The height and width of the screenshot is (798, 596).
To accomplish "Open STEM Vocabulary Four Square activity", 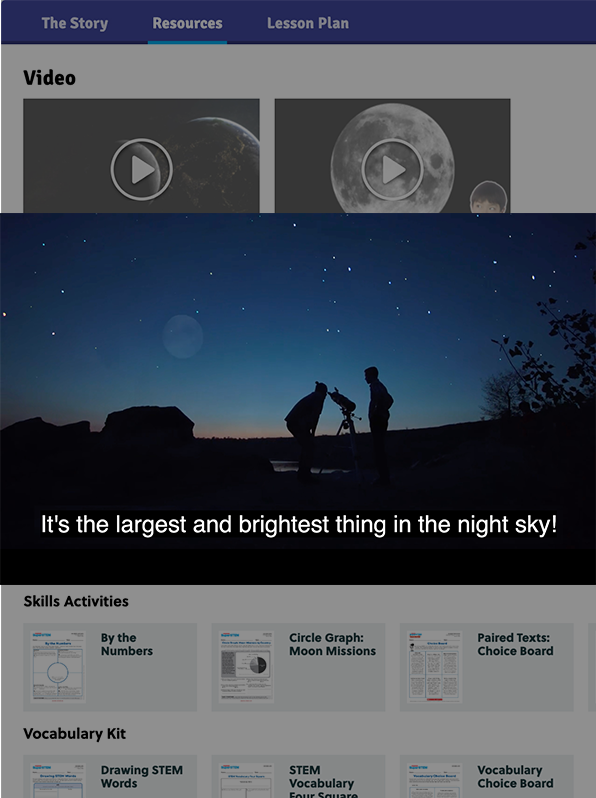I will (x=323, y=781).
